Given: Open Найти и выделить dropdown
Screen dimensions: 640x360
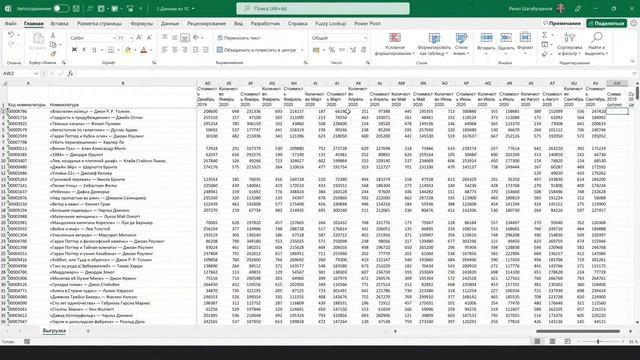Looking at the screenshot, I should tap(596, 44).
